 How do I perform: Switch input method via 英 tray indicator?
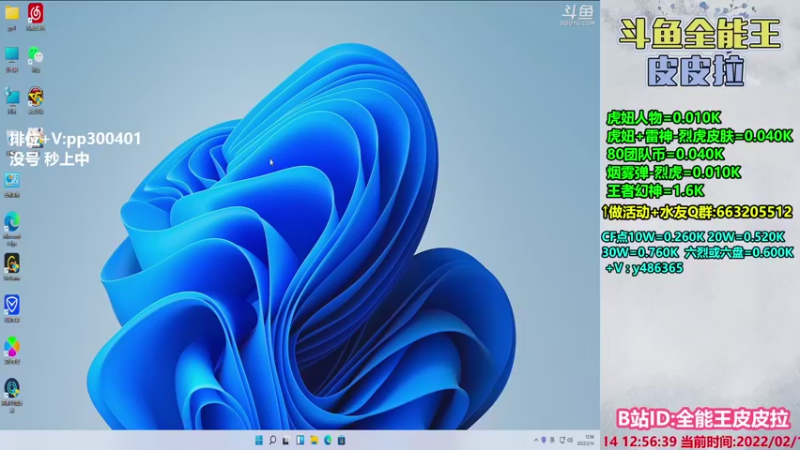pos(552,440)
